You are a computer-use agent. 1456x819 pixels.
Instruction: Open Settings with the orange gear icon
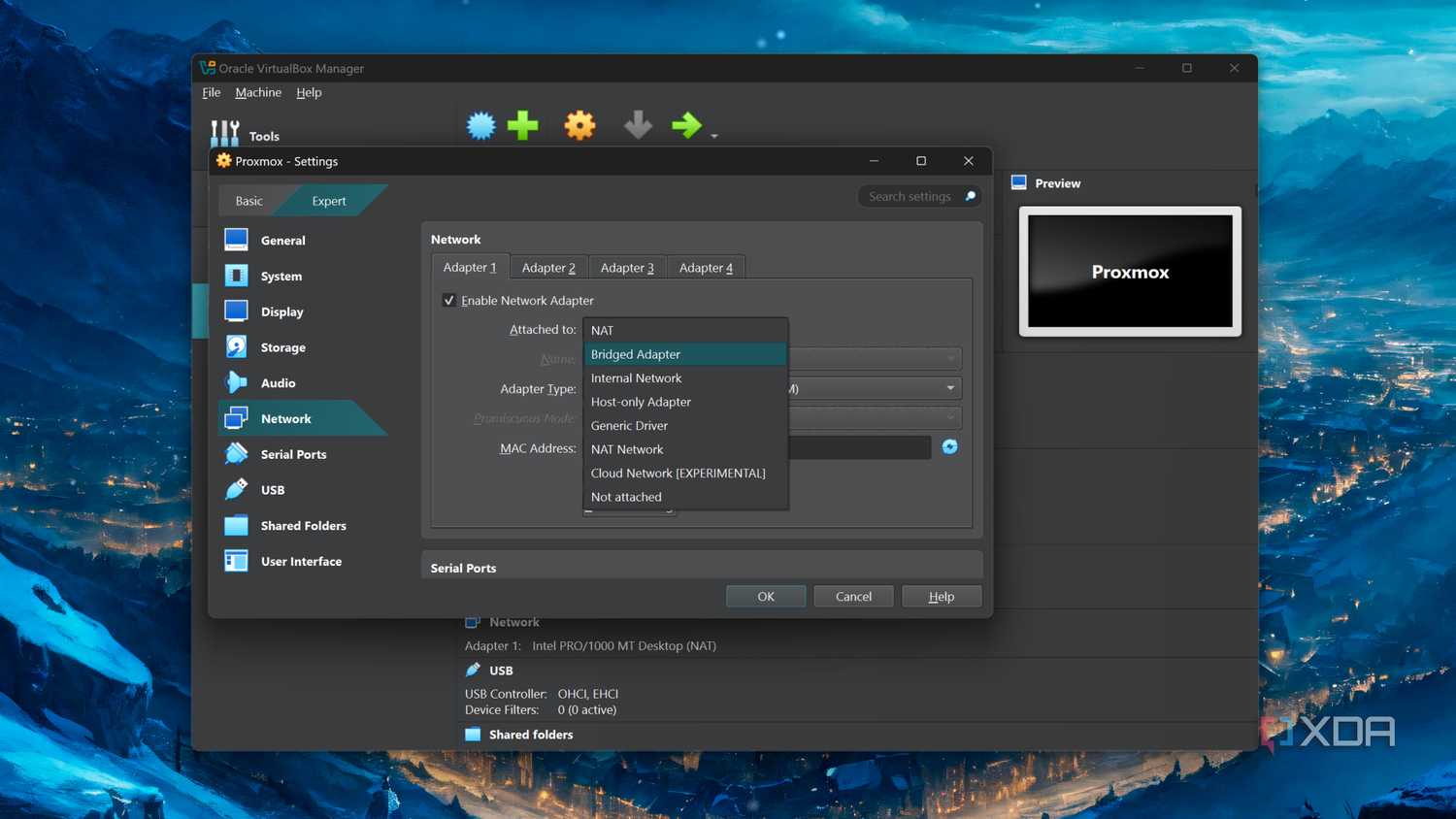tap(579, 125)
